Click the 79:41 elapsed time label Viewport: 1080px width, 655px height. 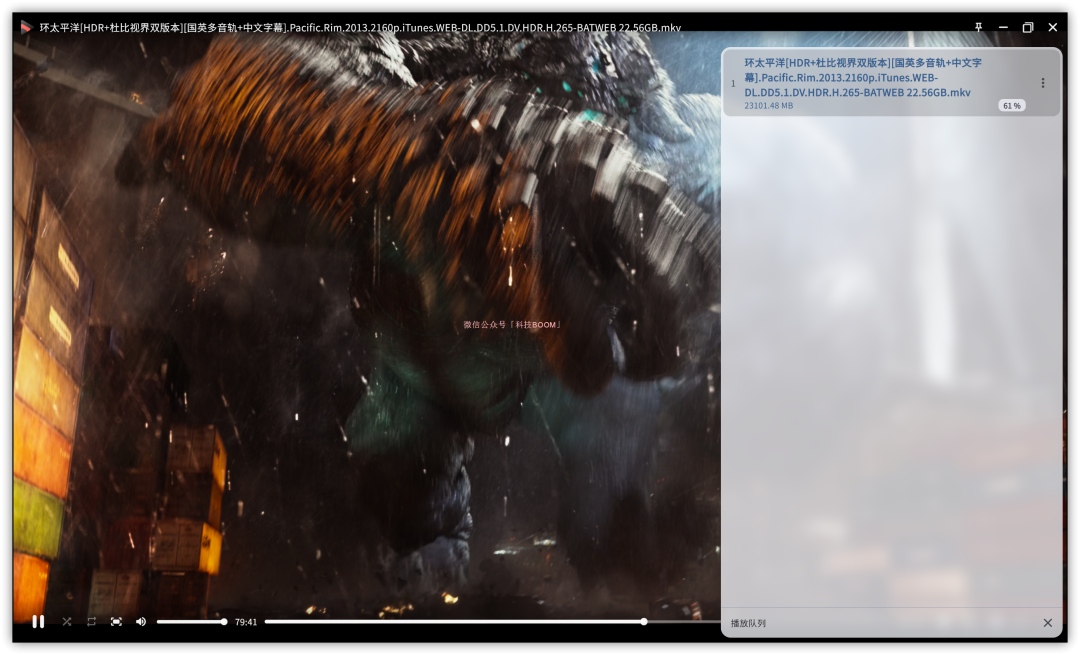pos(246,622)
